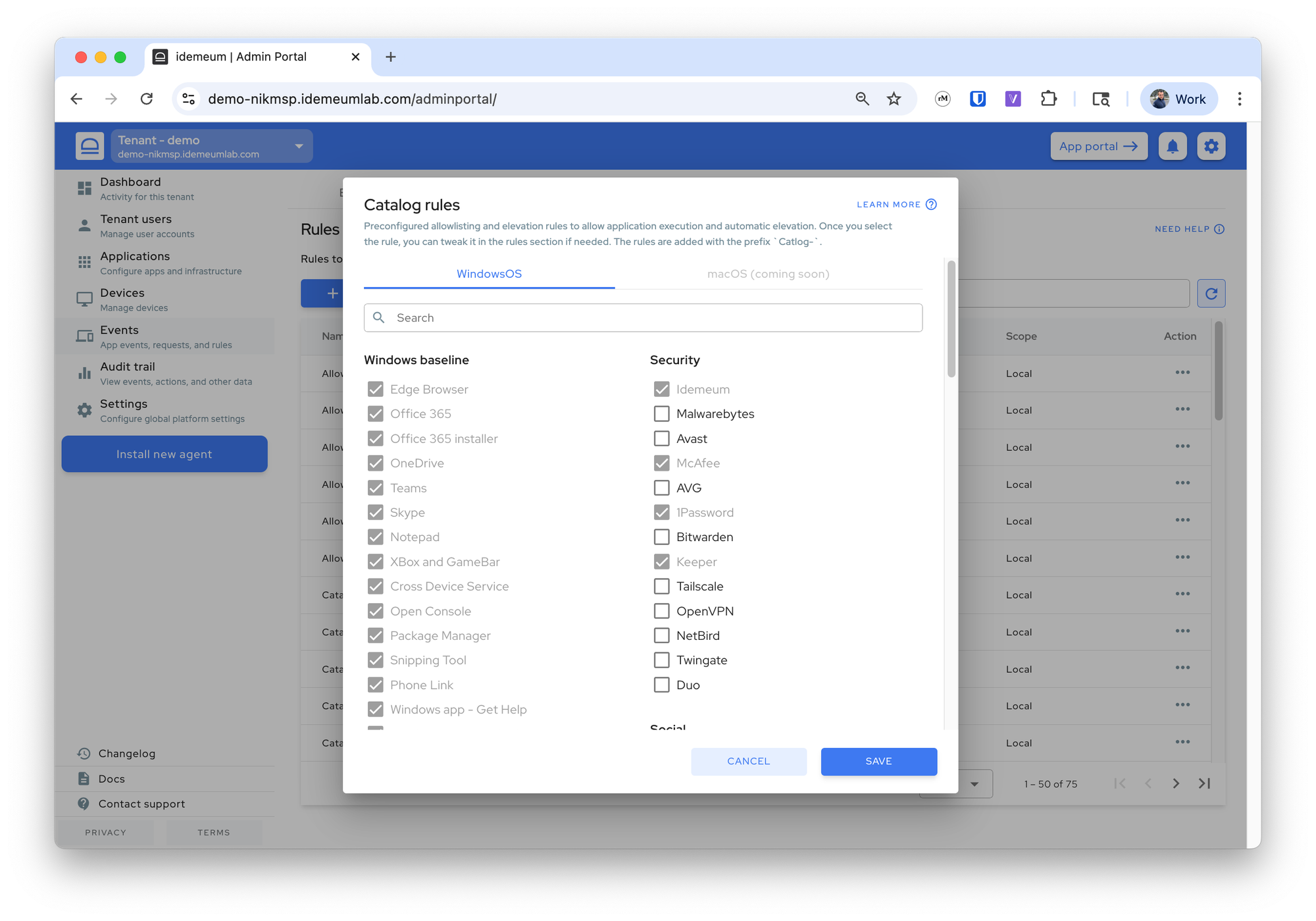The width and height of the screenshot is (1316, 921).
Task: Enable the Twingate checkbox
Action: click(x=661, y=660)
